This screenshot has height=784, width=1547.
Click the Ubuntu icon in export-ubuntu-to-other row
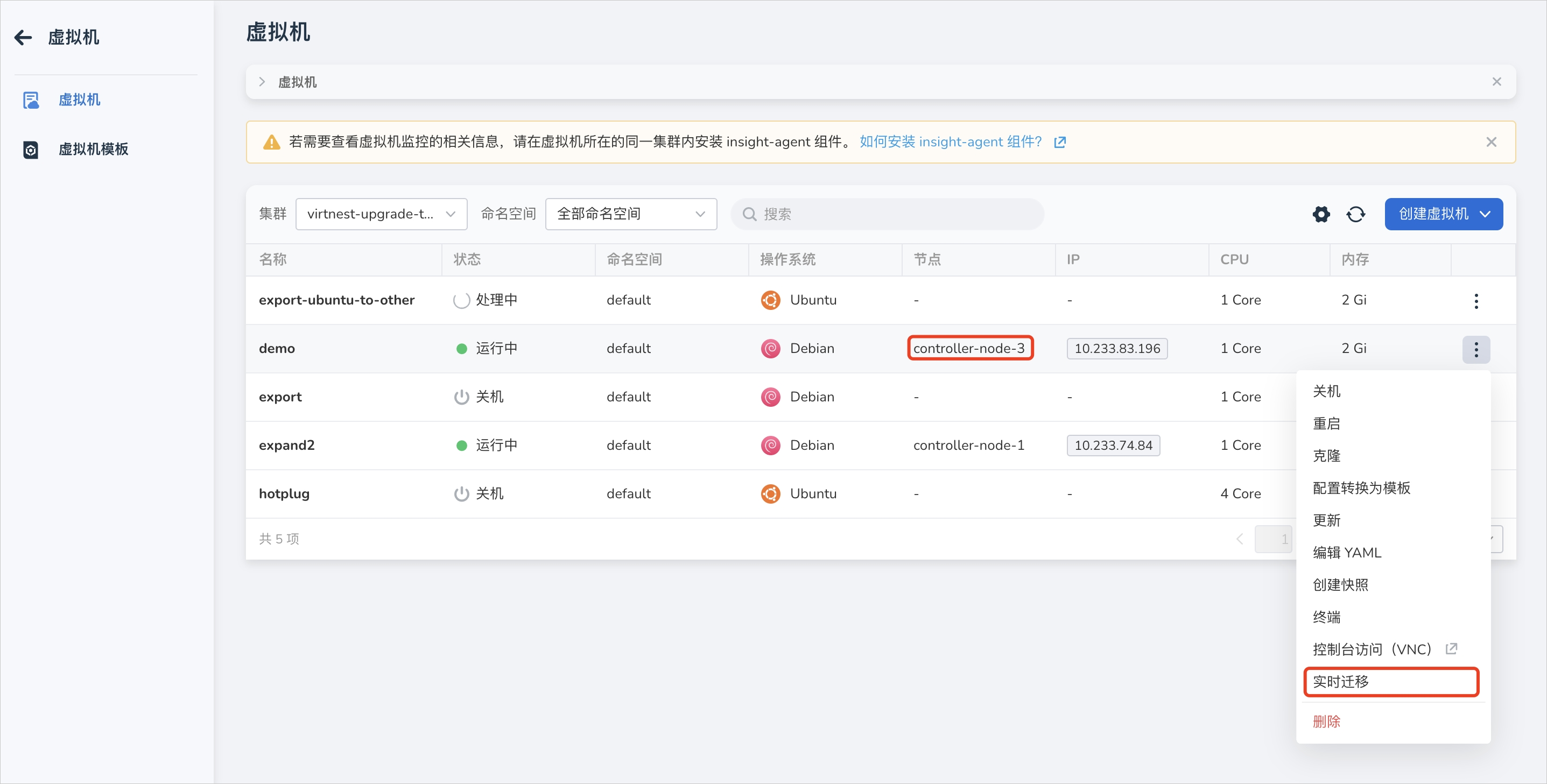(770, 300)
